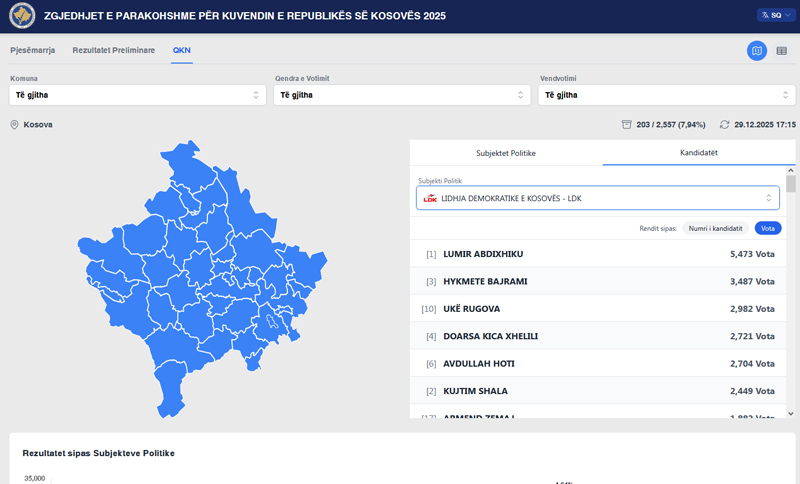Select candidate Hykmete Bajrami row

click(x=598, y=281)
